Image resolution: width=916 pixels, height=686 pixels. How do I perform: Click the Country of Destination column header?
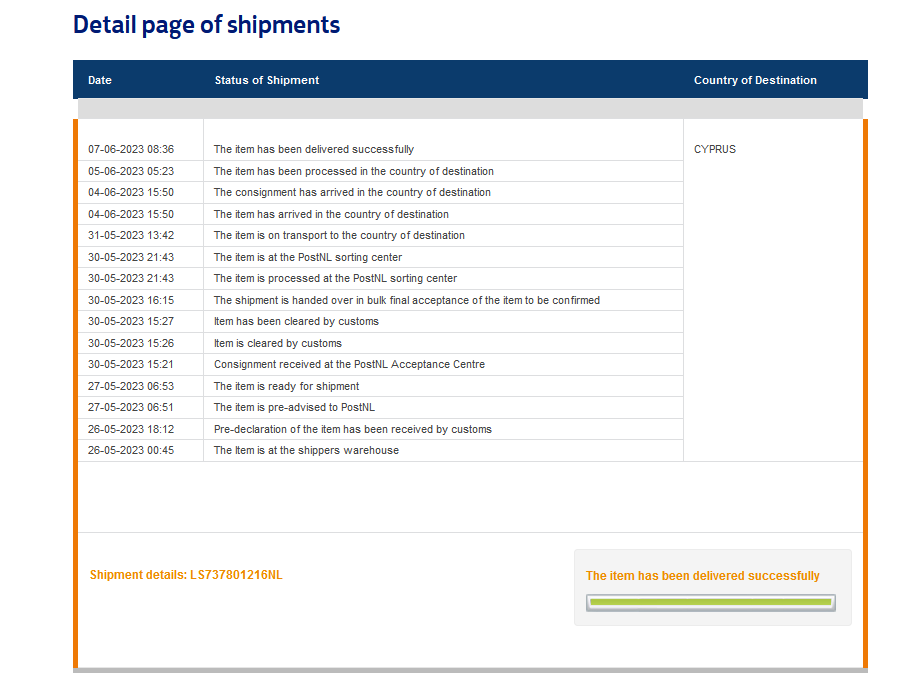(x=755, y=80)
